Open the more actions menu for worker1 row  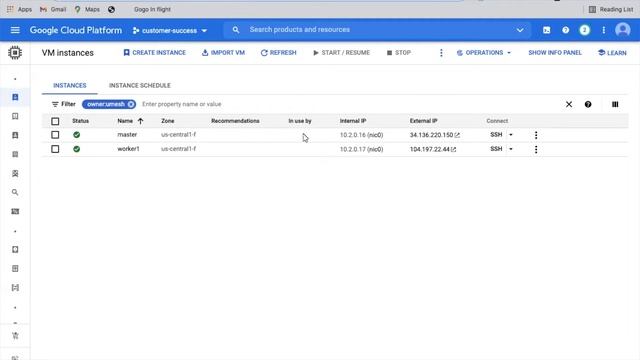[536, 149]
